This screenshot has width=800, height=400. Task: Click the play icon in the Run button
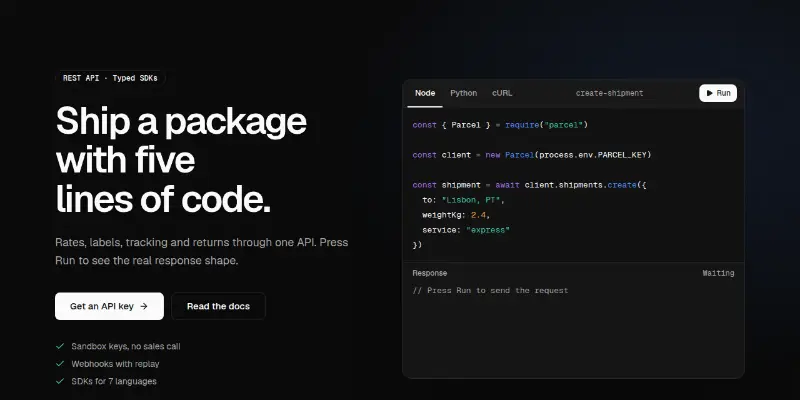709,93
